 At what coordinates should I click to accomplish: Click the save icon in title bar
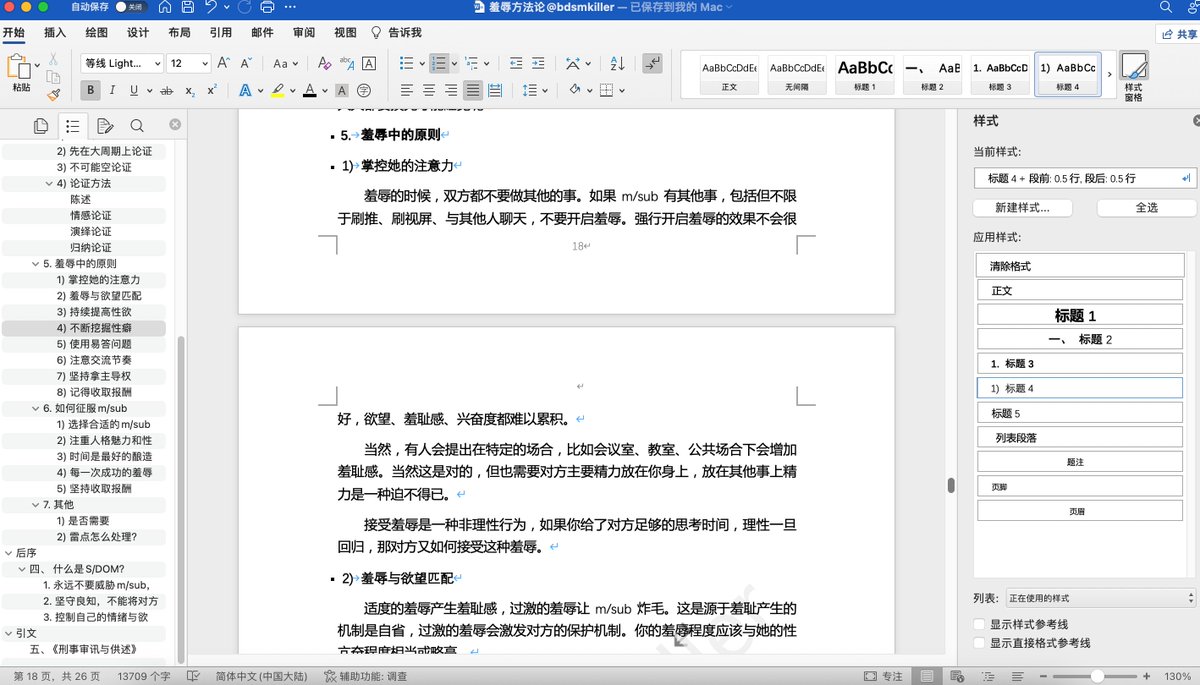[x=188, y=7]
